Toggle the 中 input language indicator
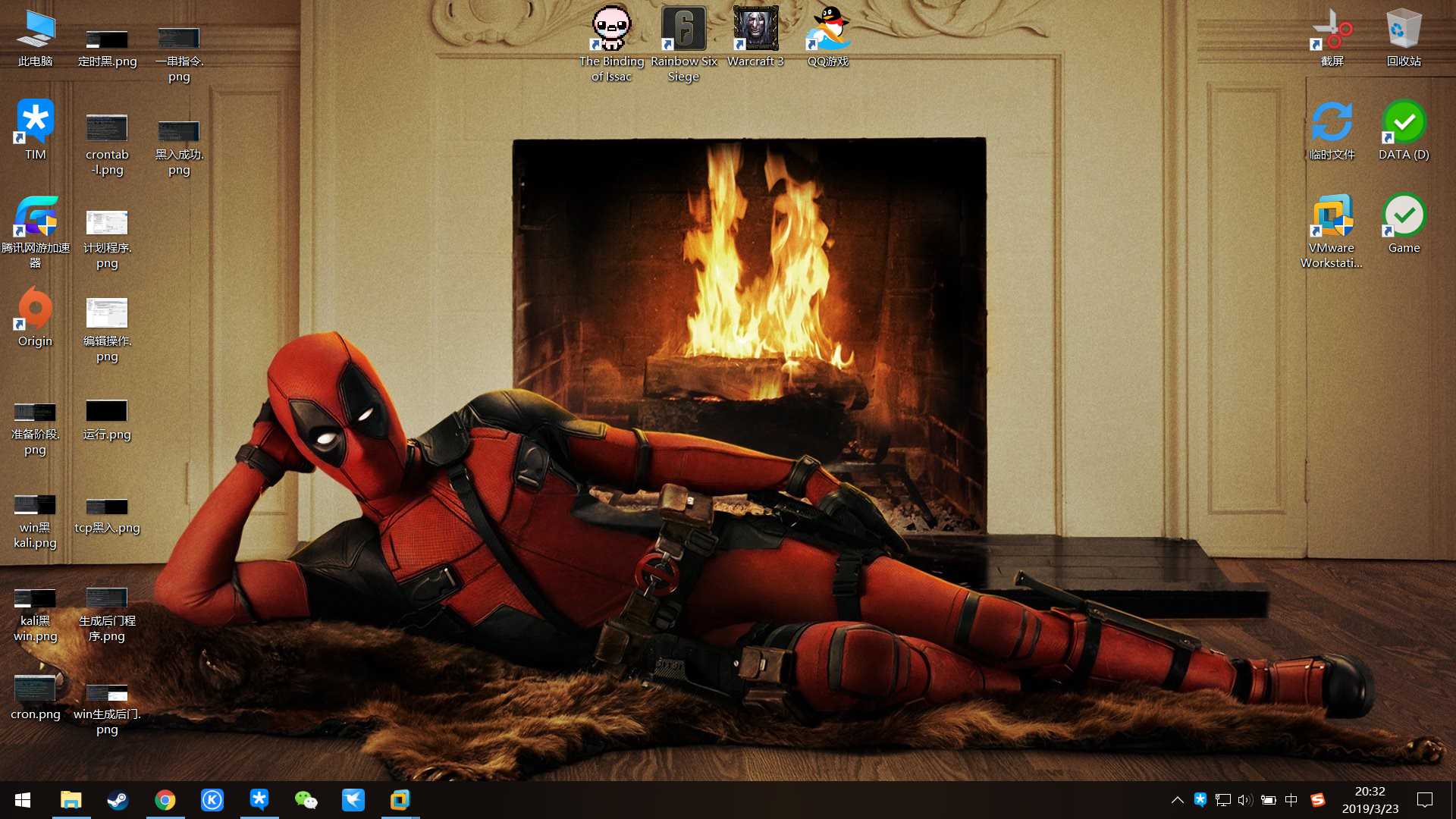This screenshot has width=1456, height=819. (x=1291, y=800)
